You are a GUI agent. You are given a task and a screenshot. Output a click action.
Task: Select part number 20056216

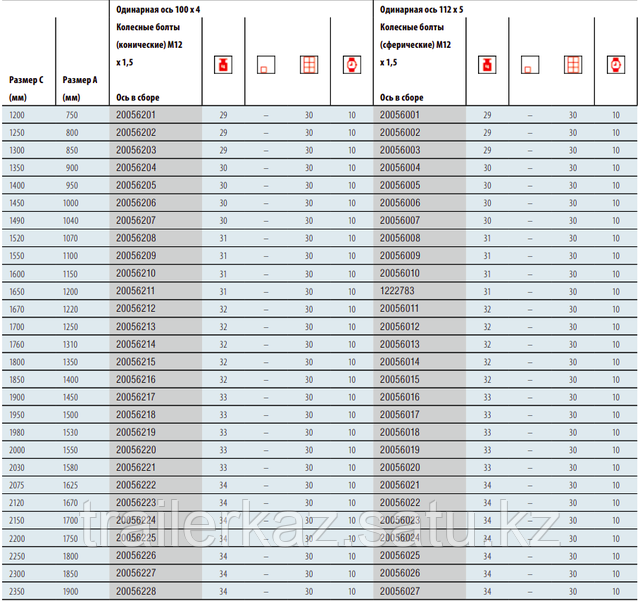coord(136,379)
